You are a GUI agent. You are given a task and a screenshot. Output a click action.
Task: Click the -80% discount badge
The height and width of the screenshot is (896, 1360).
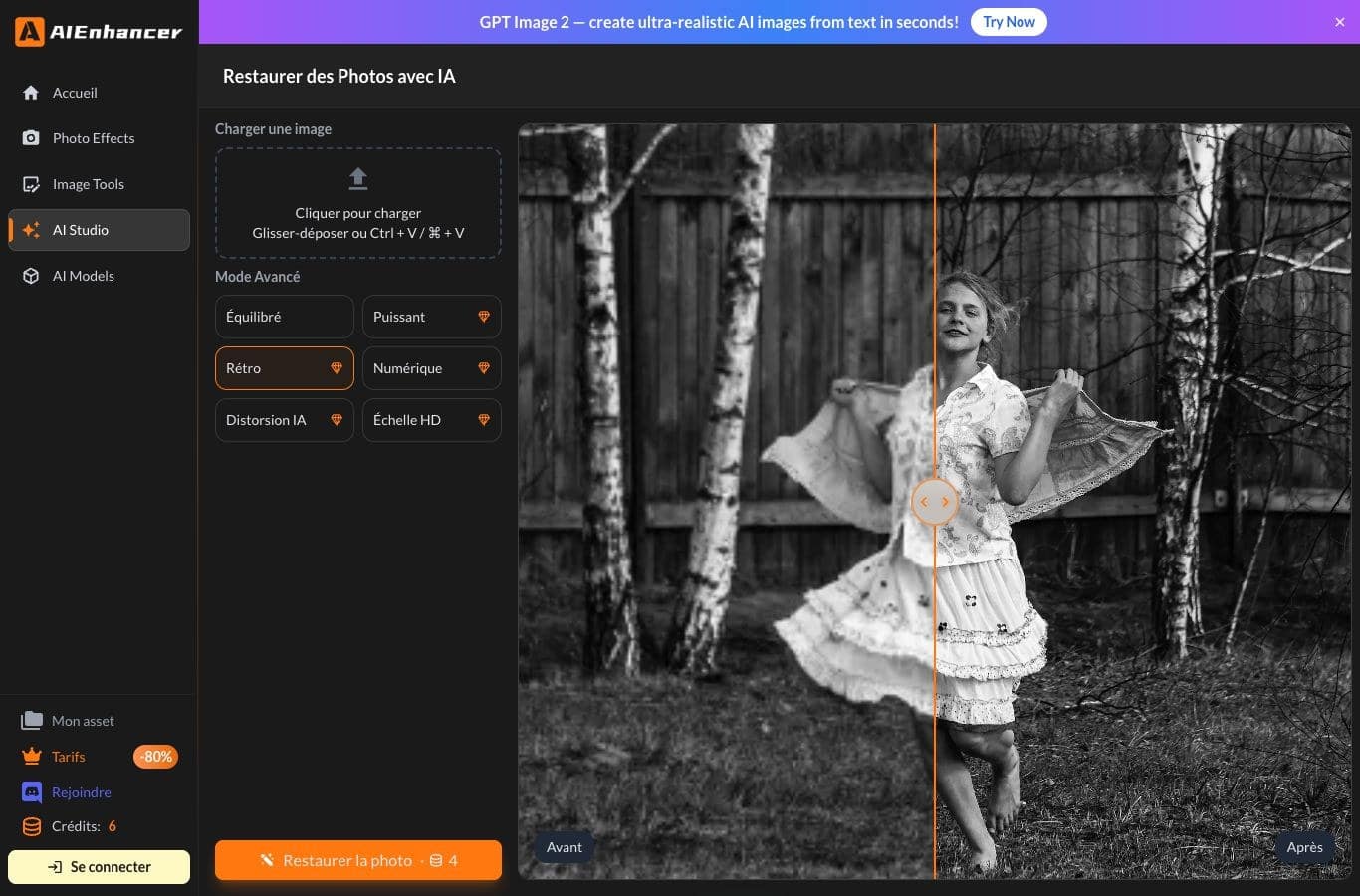[x=156, y=757]
